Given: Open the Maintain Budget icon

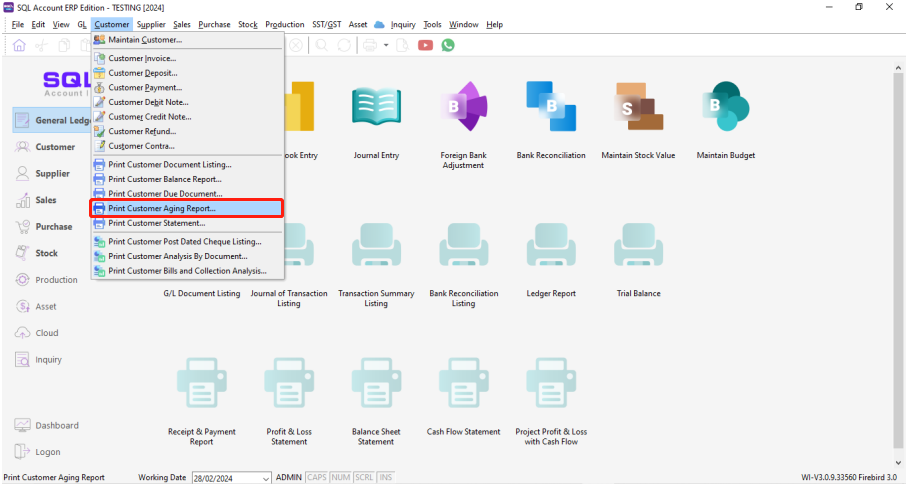Looking at the screenshot, I should tap(725, 108).
